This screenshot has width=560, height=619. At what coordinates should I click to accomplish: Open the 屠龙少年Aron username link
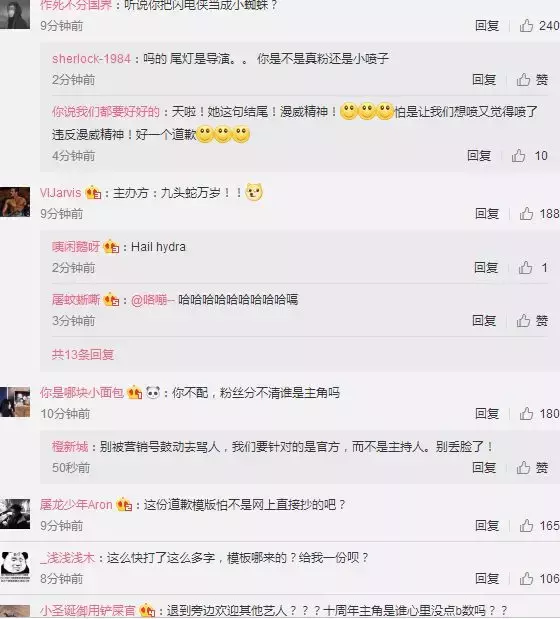pyautogui.click(x=76, y=505)
